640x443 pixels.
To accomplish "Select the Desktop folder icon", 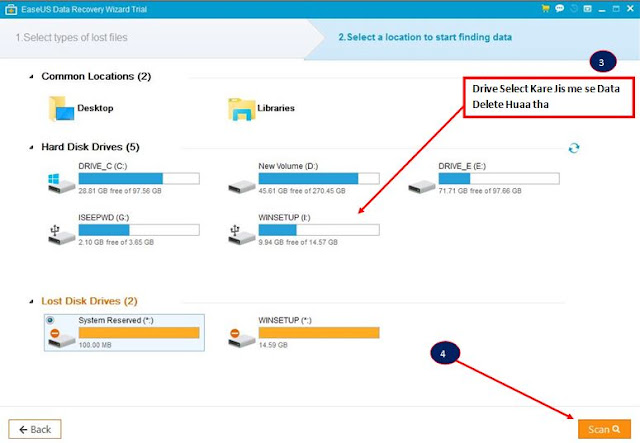I will (61, 109).
